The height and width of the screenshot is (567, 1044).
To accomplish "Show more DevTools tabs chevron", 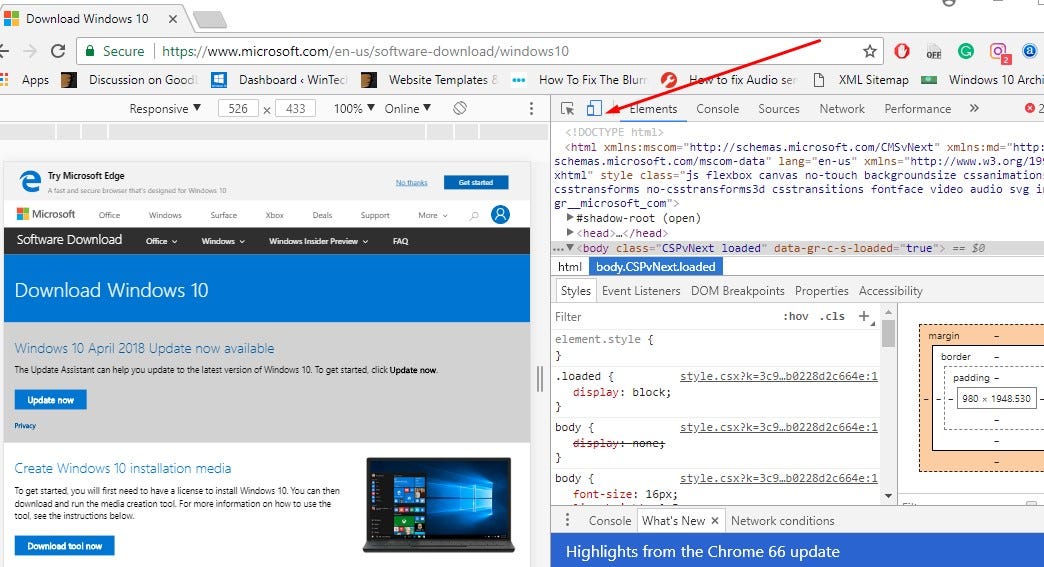I will tap(974, 108).
